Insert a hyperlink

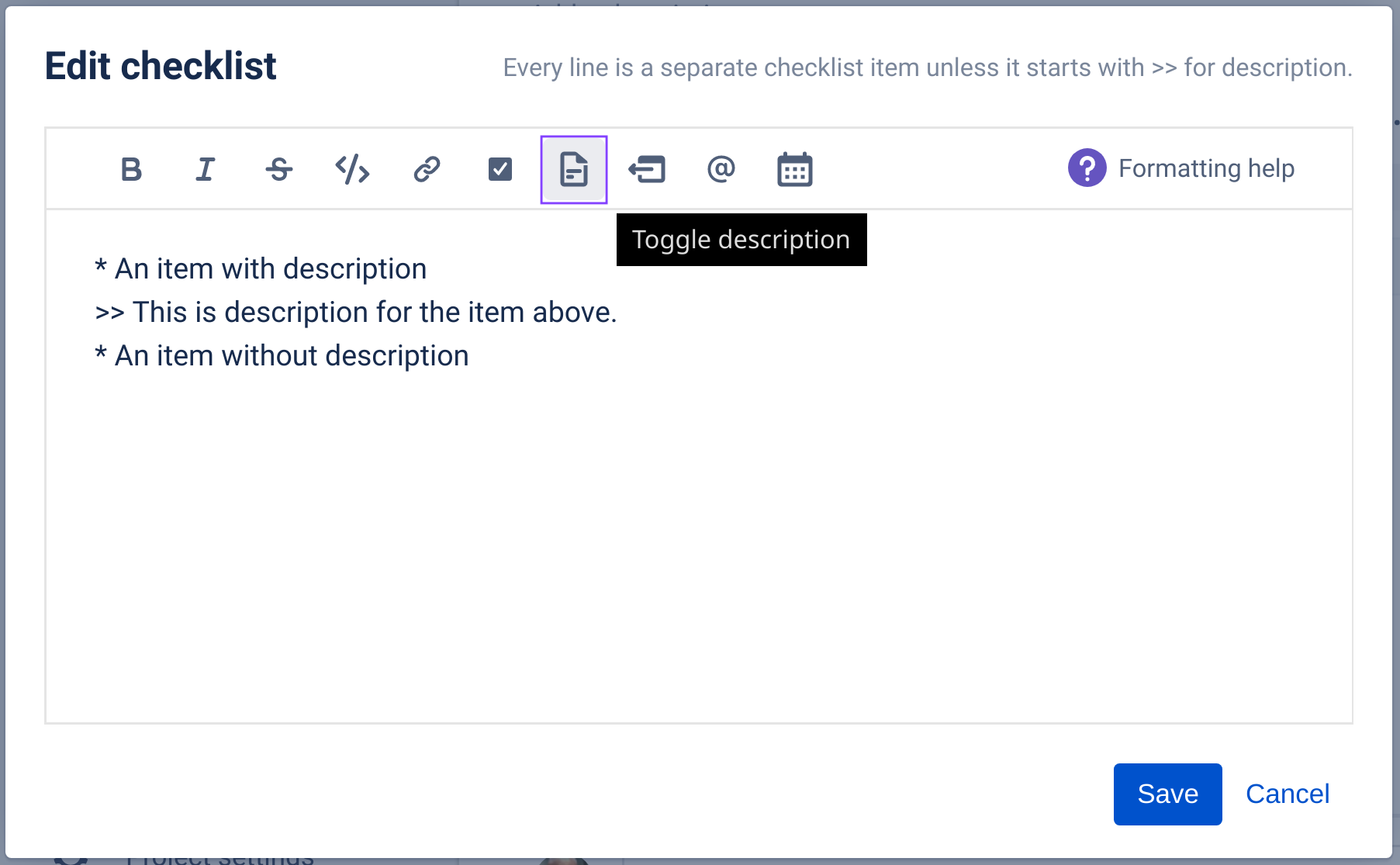426,169
